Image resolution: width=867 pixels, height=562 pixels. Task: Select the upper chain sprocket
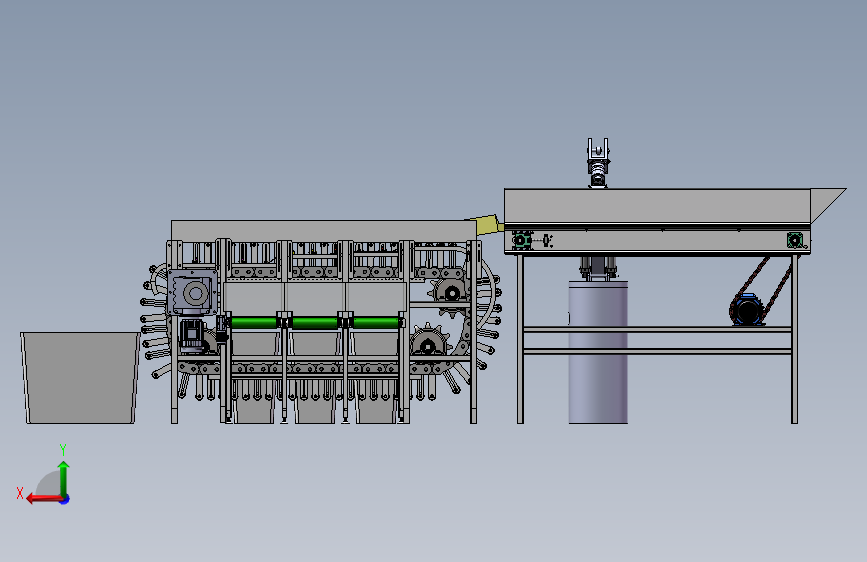click(x=451, y=293)
